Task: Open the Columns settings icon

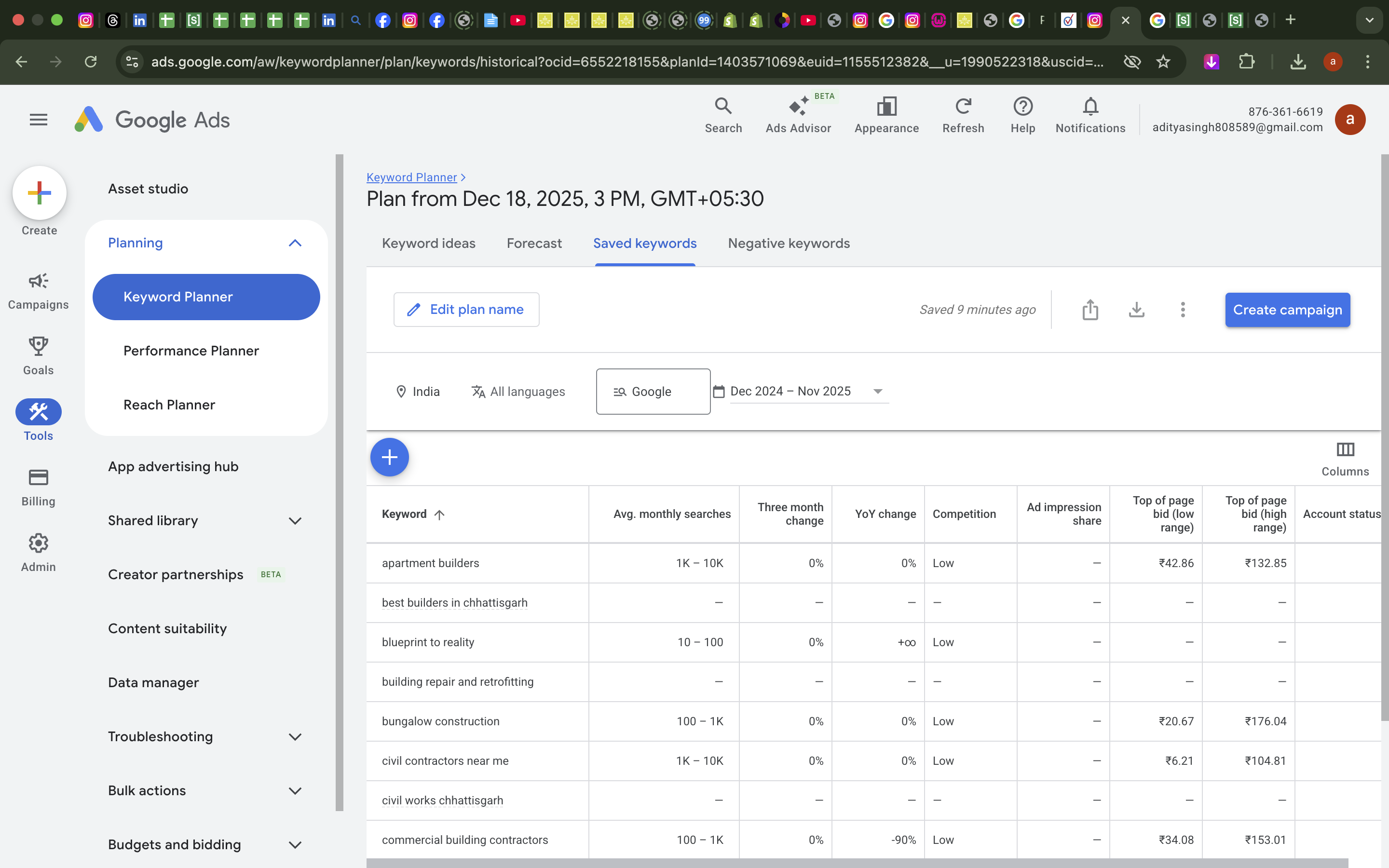Action: pyautogui.click(x=1345, y=458)
